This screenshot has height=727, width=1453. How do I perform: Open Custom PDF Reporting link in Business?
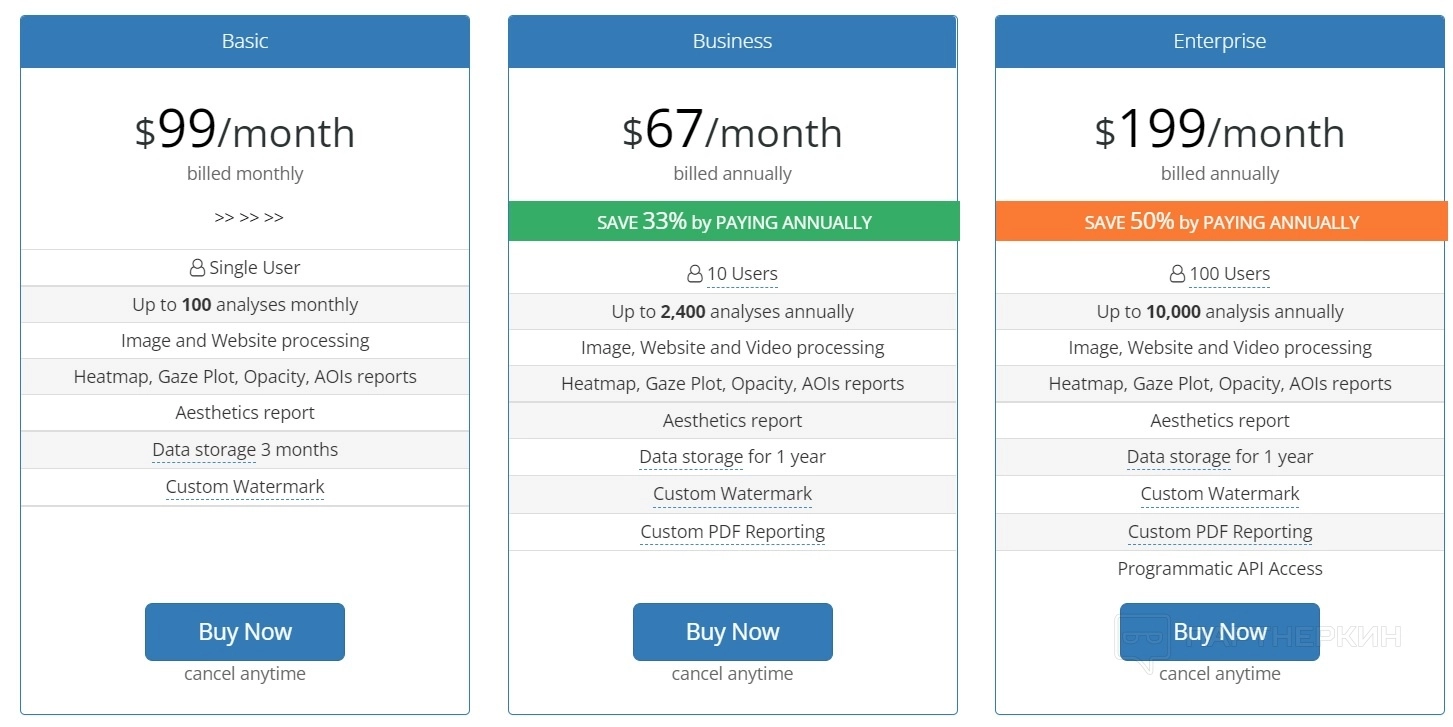pos(732,532)
